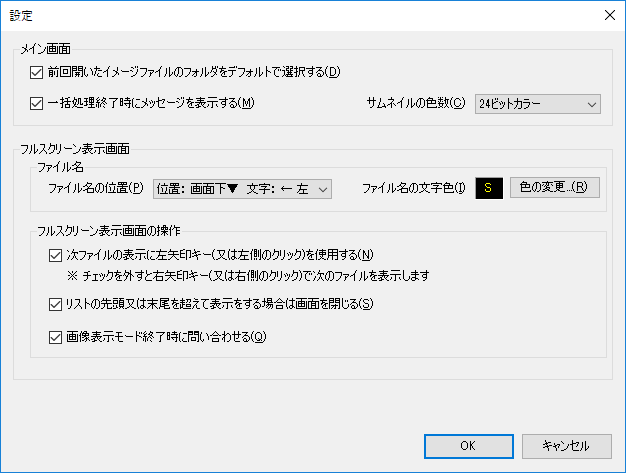Confirm settings with OK button
This screenshot has width=626, height=473.
click(469, 446)
